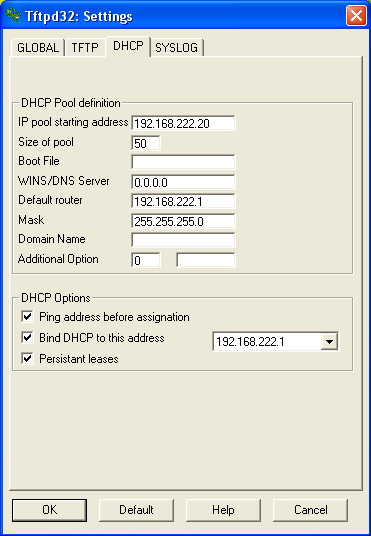Open the bind address dropdown arrow
This screenshot has width=371, height=536.
pyautogui.click(x=329, y=341)
